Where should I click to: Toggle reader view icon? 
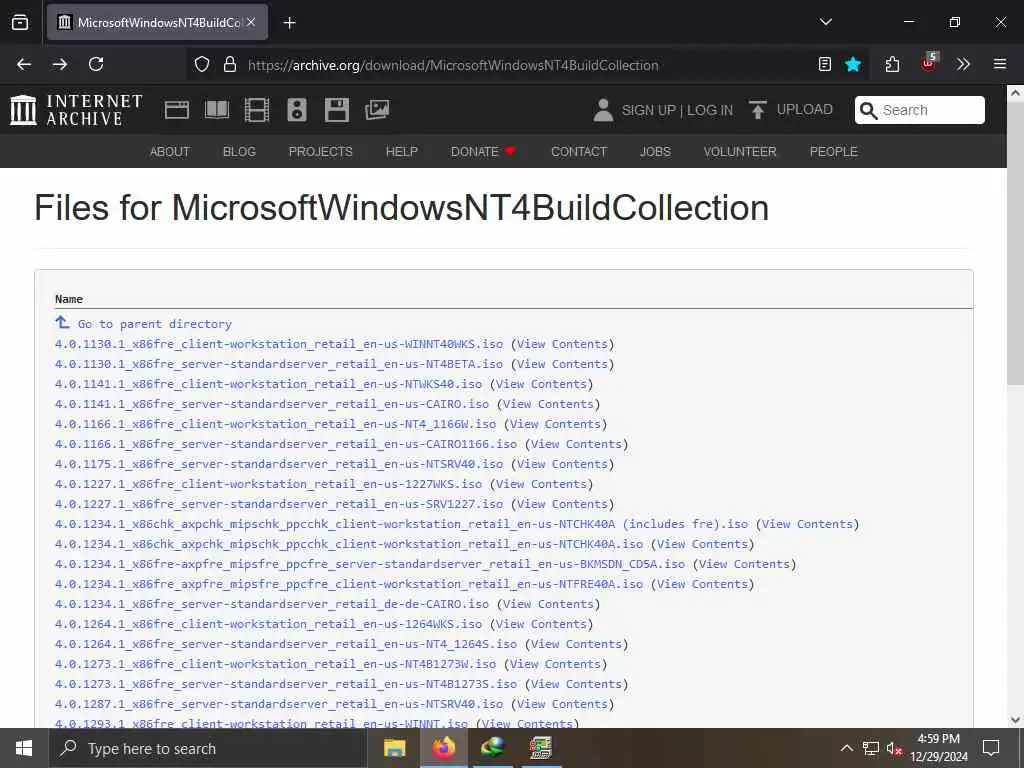(825, 64)
